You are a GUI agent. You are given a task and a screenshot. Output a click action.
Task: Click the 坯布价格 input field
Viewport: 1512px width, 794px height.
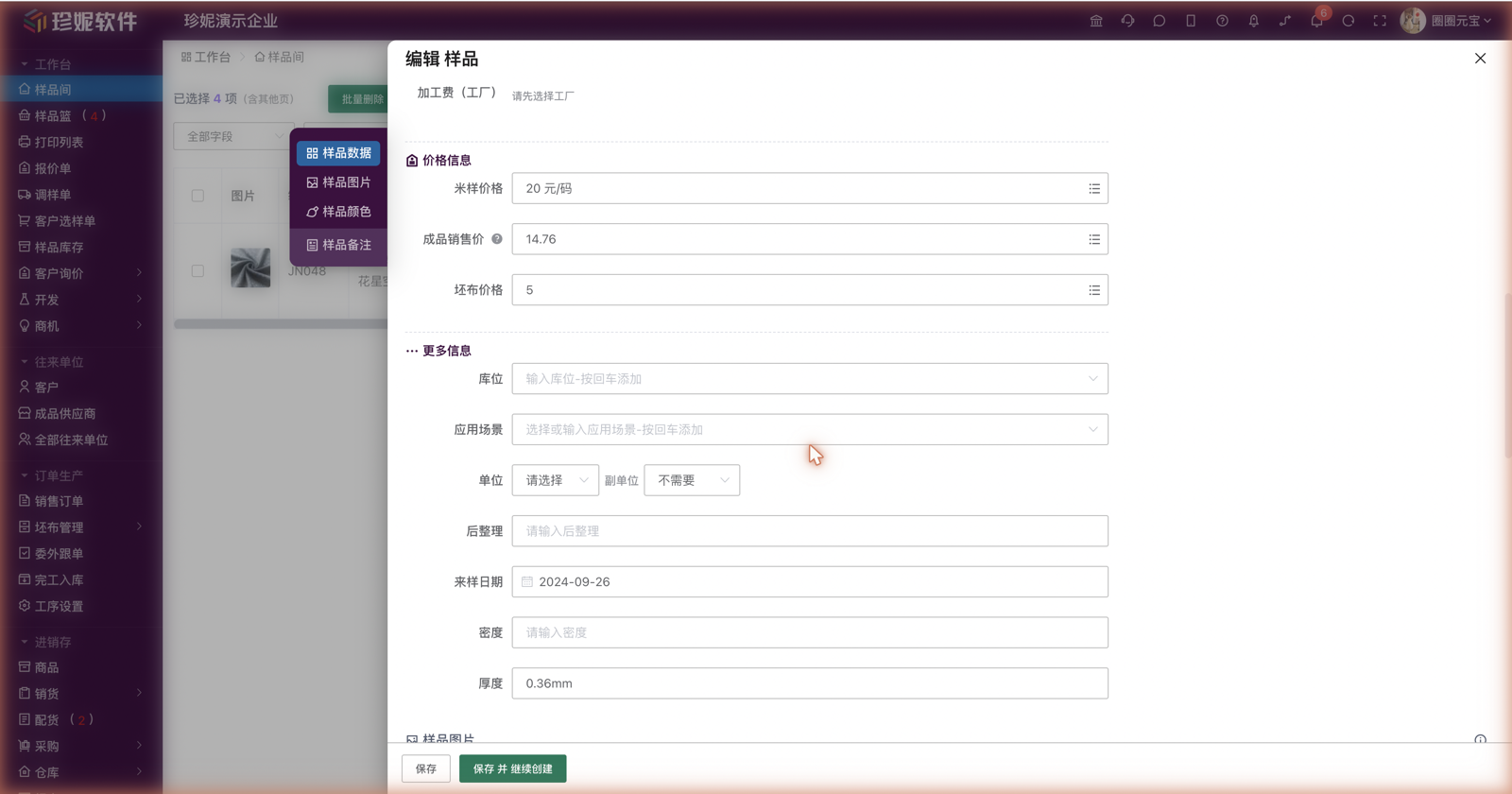tap(810, 290)
